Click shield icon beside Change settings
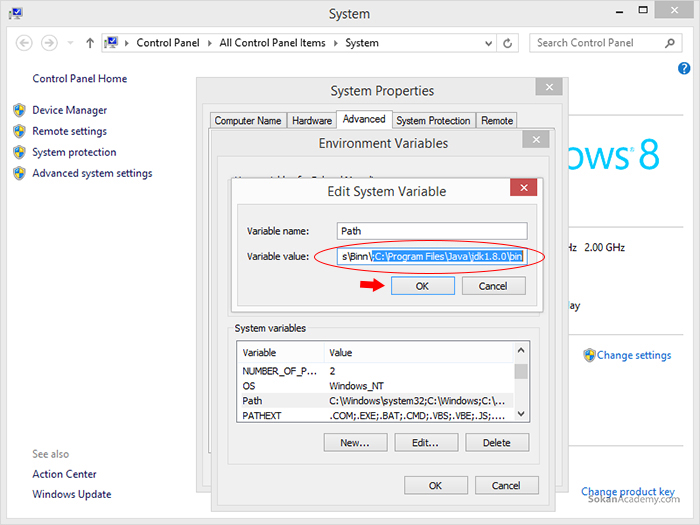This screenshot has height=525, width=700. tap(589, 355)
